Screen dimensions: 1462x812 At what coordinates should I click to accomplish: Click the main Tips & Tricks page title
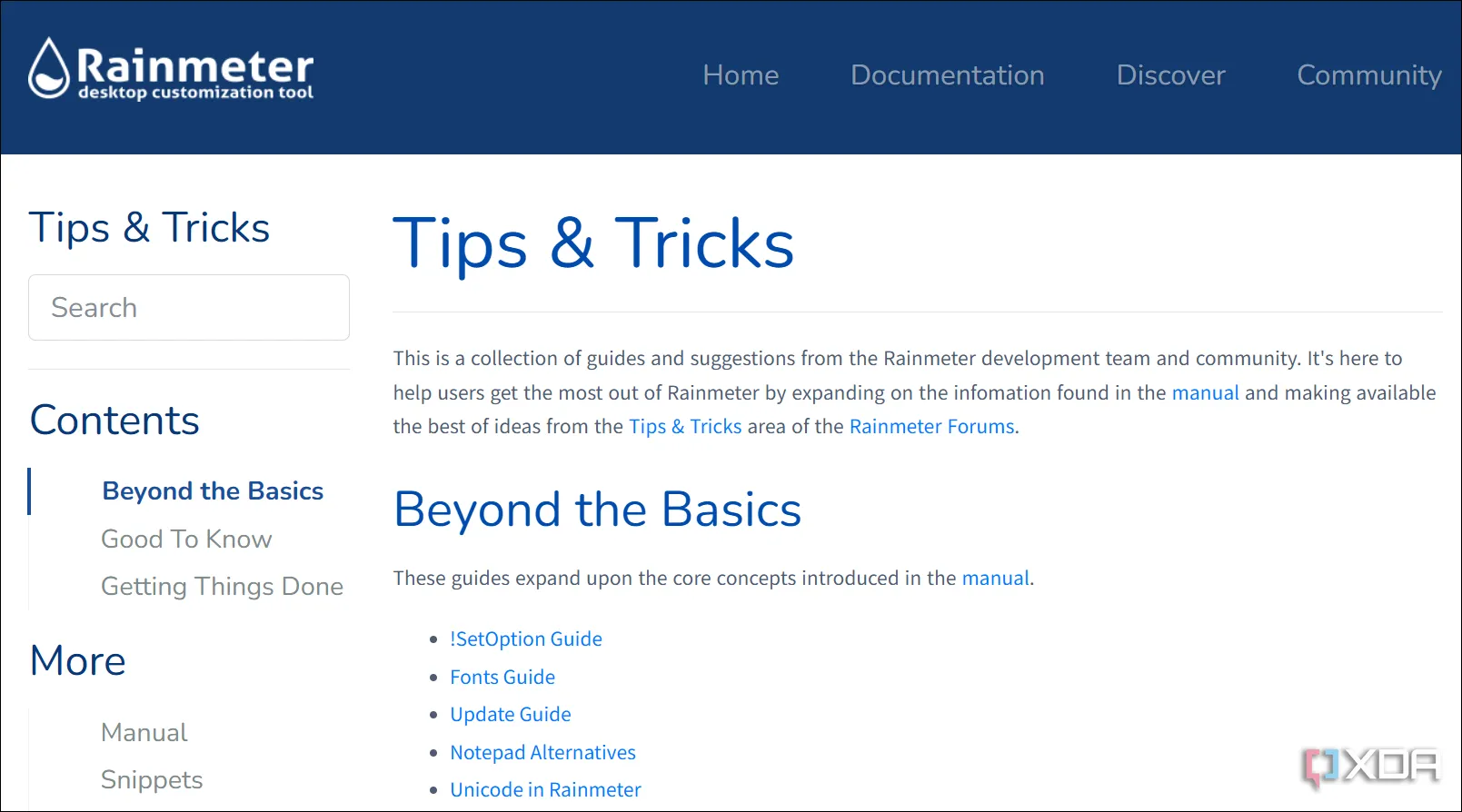[x=593, y=243]
